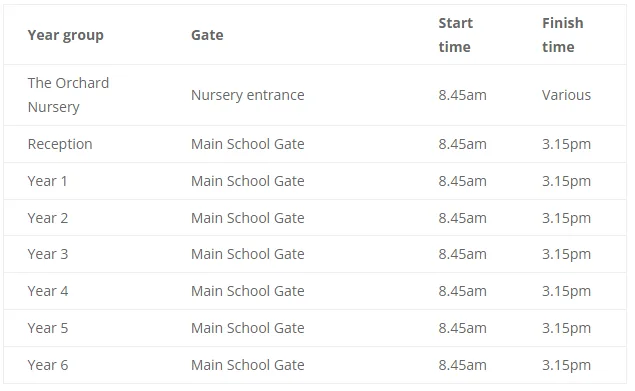Click the Year 6 row label
Viewport: 635px width, 391px height.
tap(48, 365)
